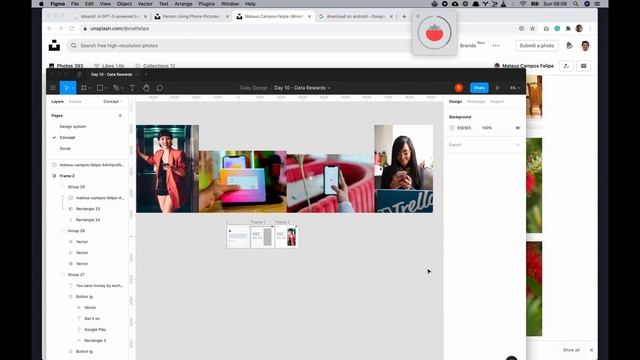This screenshot has width=640, height=360.
Task: Click the message envelope button on Unsplash profile
Action: click(x=584, y=66)
